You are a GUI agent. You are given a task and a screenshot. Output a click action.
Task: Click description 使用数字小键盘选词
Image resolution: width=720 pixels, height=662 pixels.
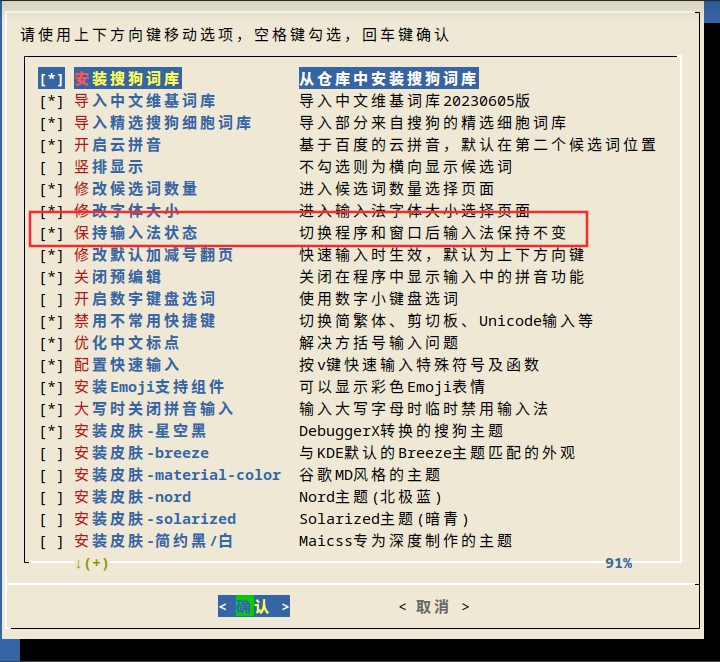pyautogui.click(x=379, y=299)
